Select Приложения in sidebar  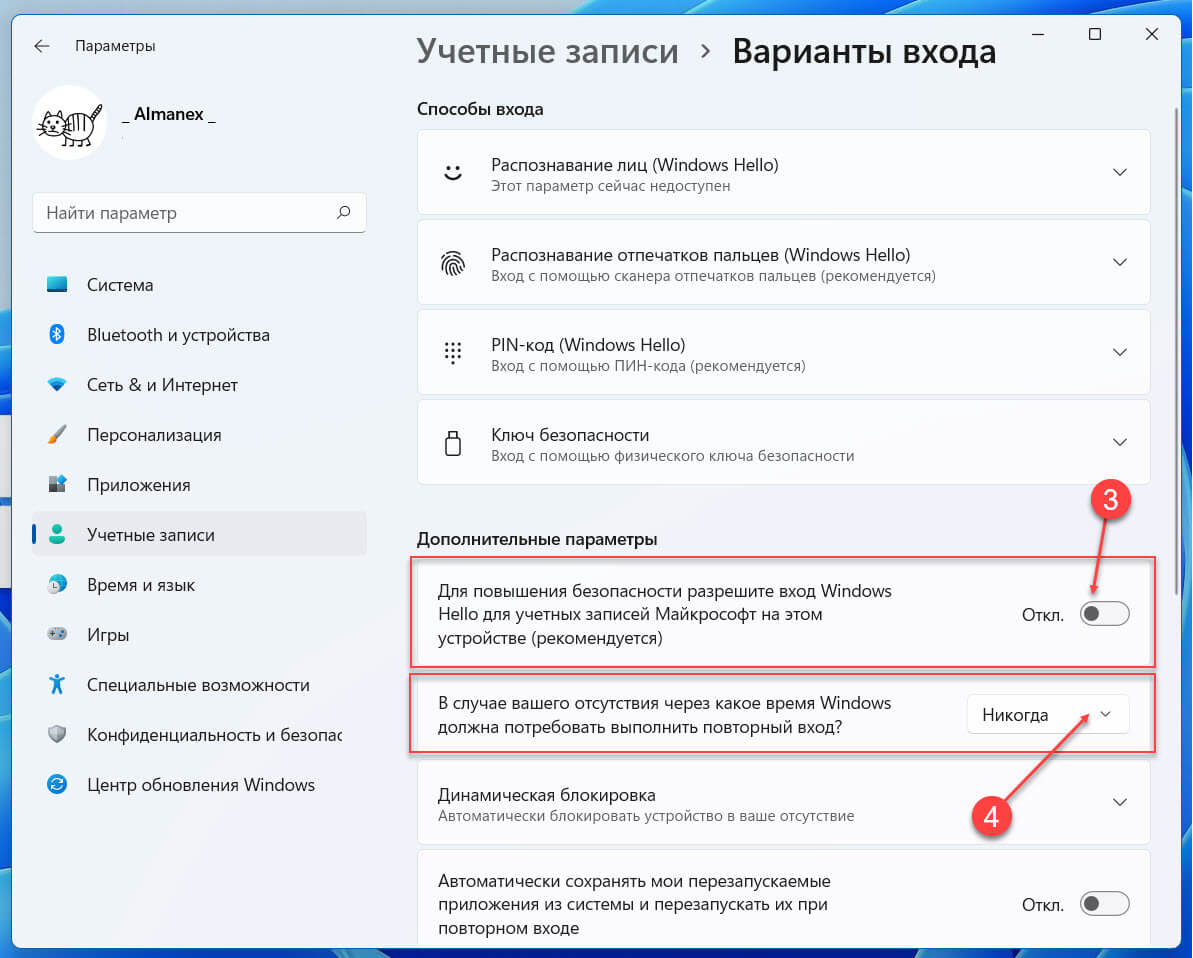tap(199, 485)
